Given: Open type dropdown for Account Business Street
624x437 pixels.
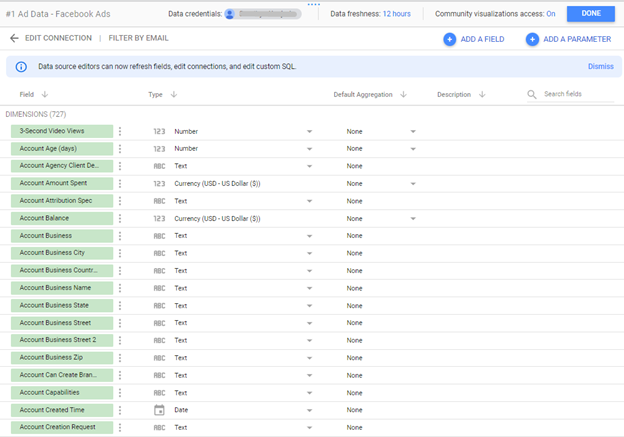Looking at the screenshot, I should pos(309,323).
